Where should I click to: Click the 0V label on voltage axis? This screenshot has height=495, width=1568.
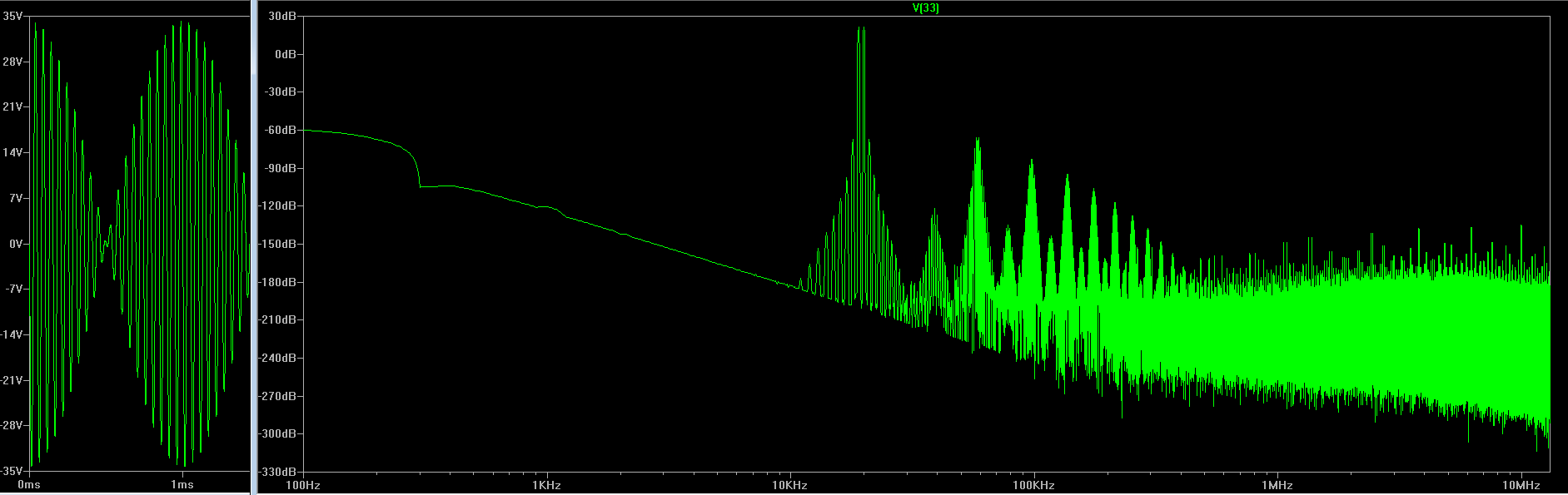[x=16, y=244]
